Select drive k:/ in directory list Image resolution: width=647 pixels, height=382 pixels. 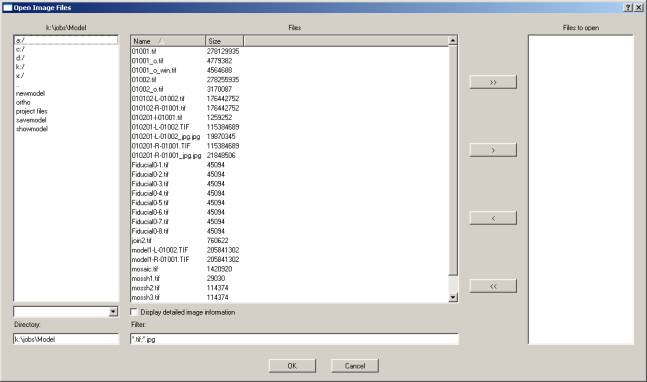[x=20, y=67]
